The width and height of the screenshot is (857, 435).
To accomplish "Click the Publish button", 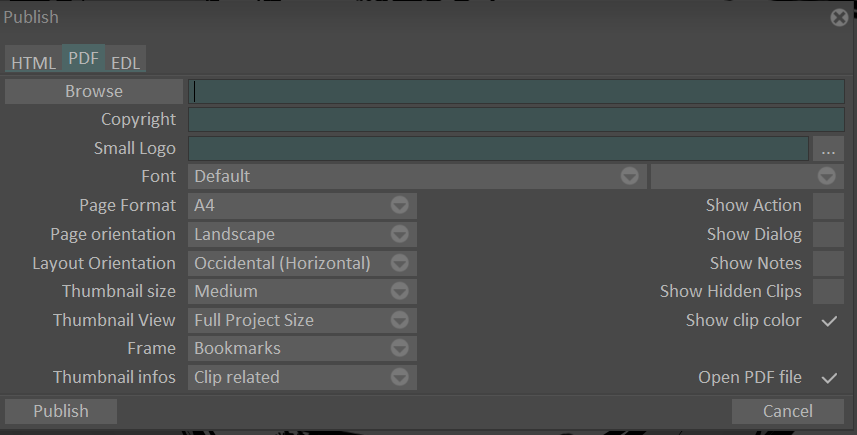I will pos(61,411).
